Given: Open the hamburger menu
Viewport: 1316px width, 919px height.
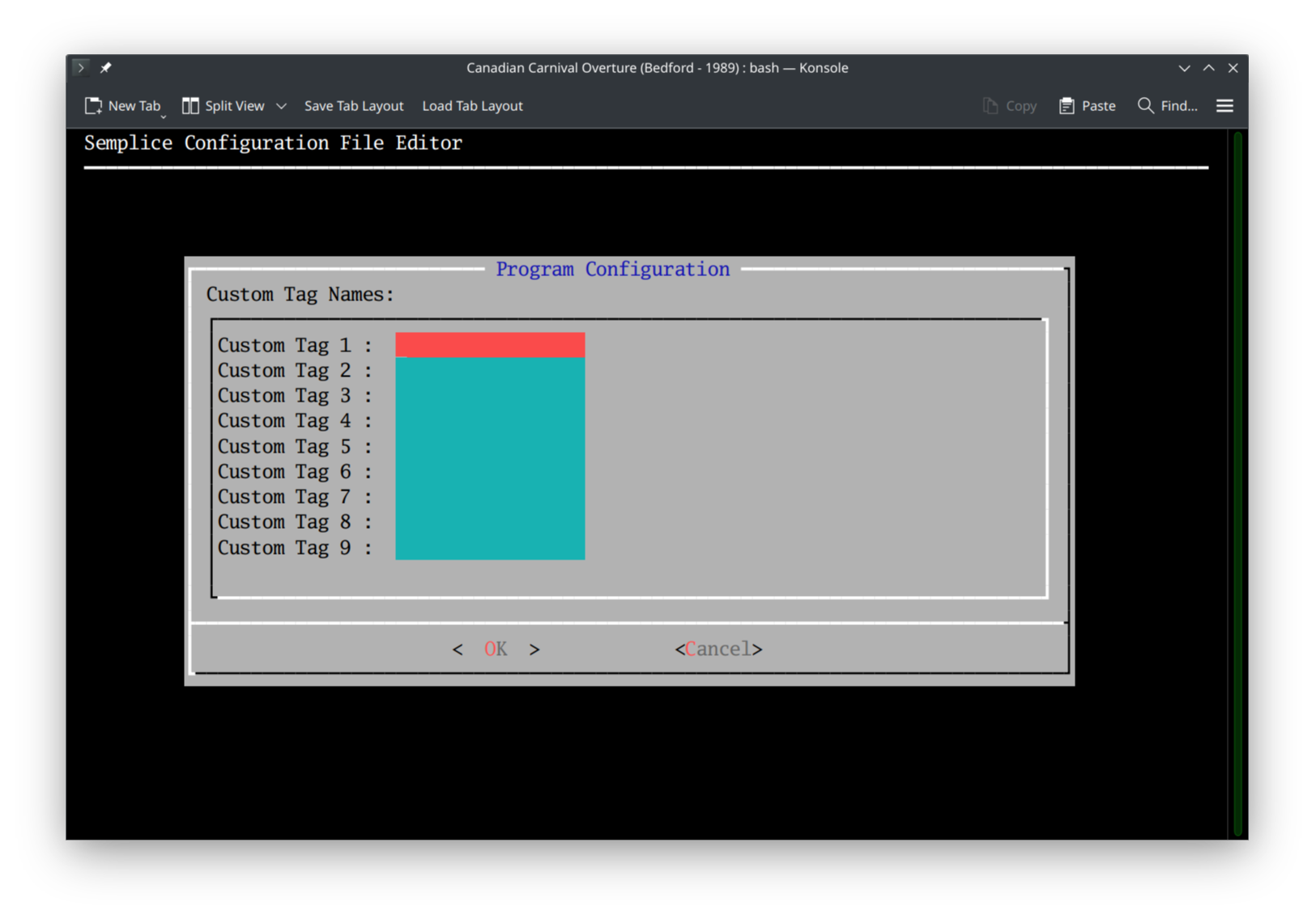Looking at the screenshot, I should 1224,105.
